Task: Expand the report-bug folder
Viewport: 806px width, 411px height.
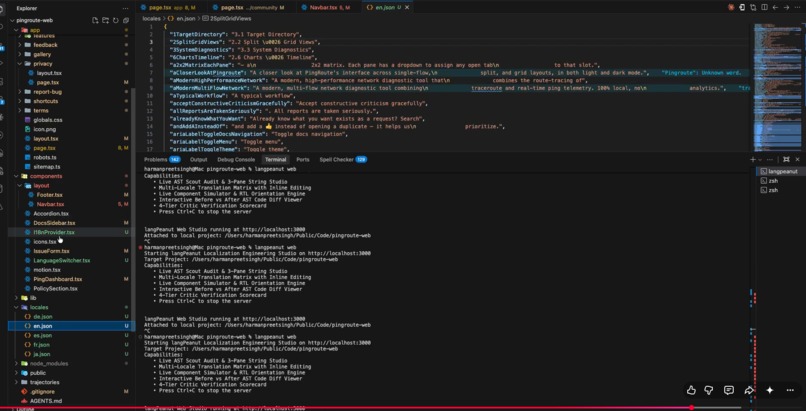Action: click(x=20, y=92)
